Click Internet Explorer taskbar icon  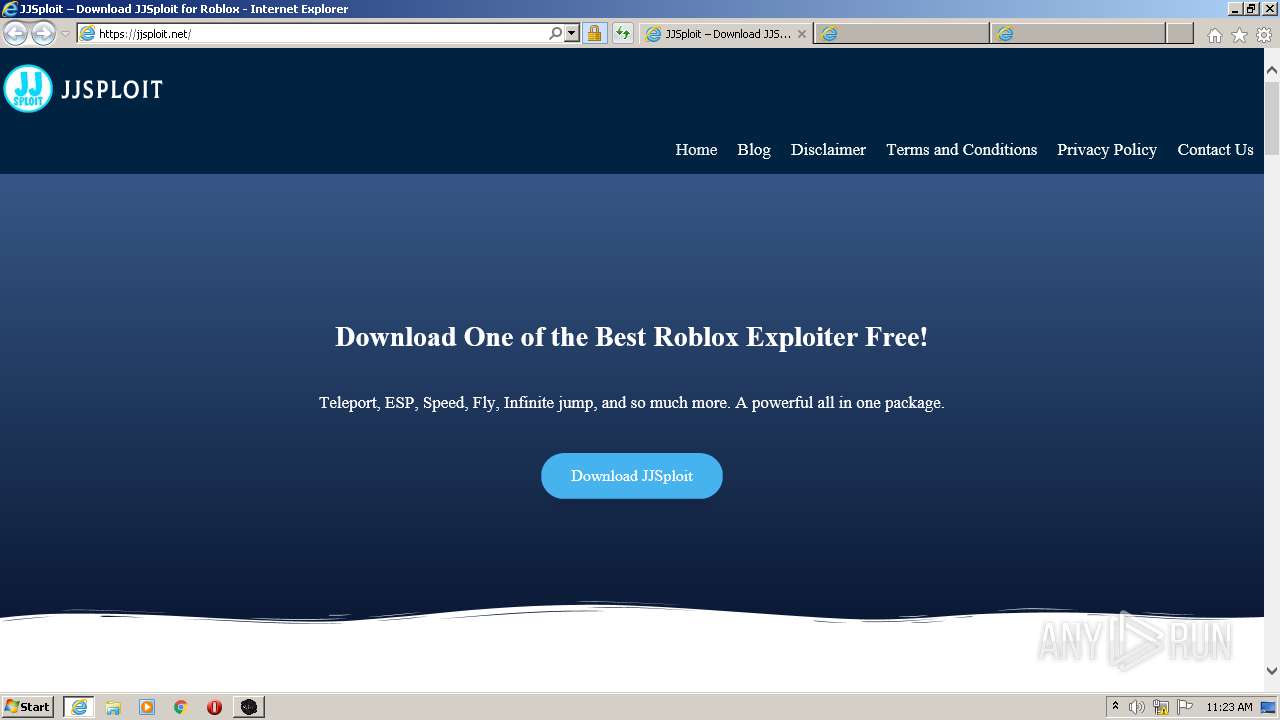pyautogui.click(x=78, y=707)
